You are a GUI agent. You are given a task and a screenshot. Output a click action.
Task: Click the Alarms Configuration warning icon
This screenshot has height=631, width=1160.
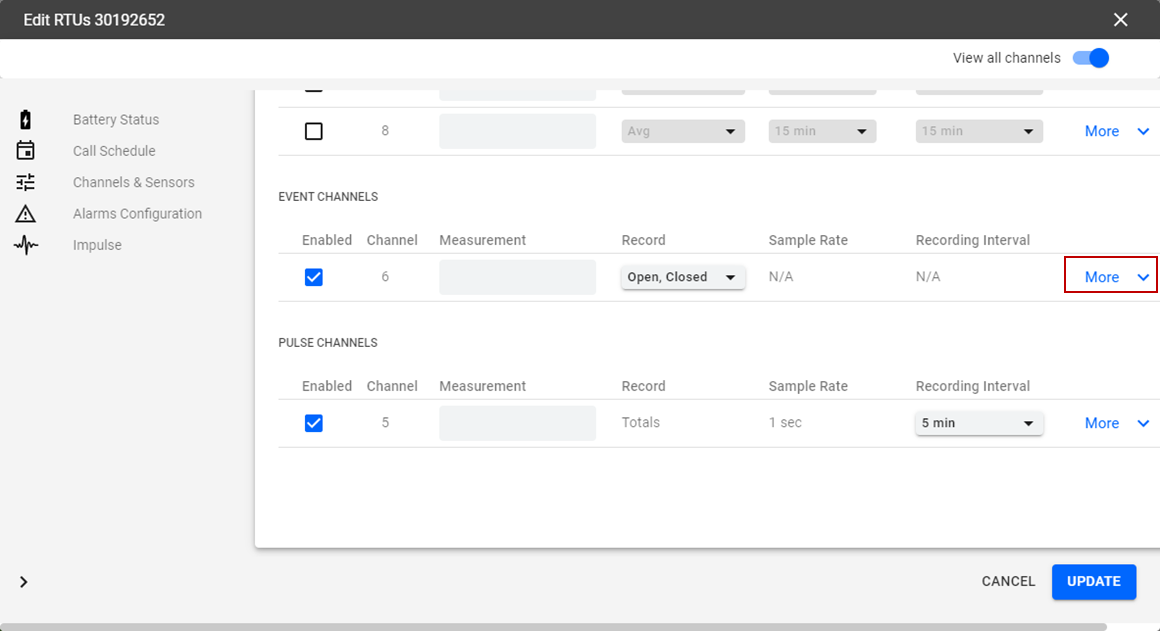[x=26, y=214]
